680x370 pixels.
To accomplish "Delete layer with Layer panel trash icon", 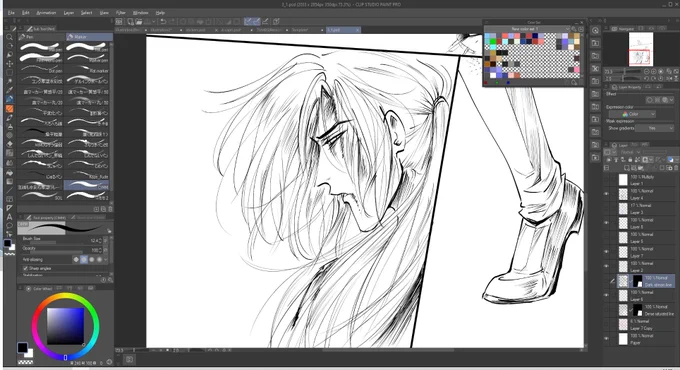I will point(676,168).
